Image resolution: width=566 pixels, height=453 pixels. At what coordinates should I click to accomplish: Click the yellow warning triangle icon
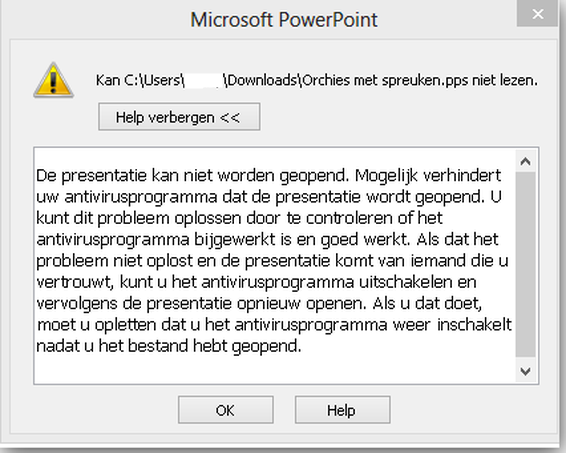click(53, 80)
